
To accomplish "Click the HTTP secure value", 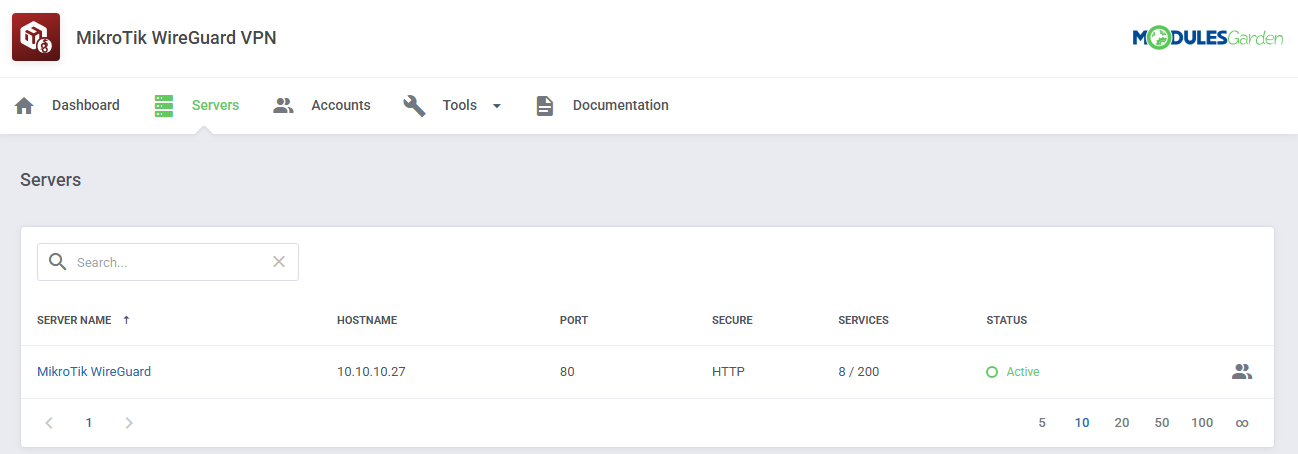I will (728, 372).
